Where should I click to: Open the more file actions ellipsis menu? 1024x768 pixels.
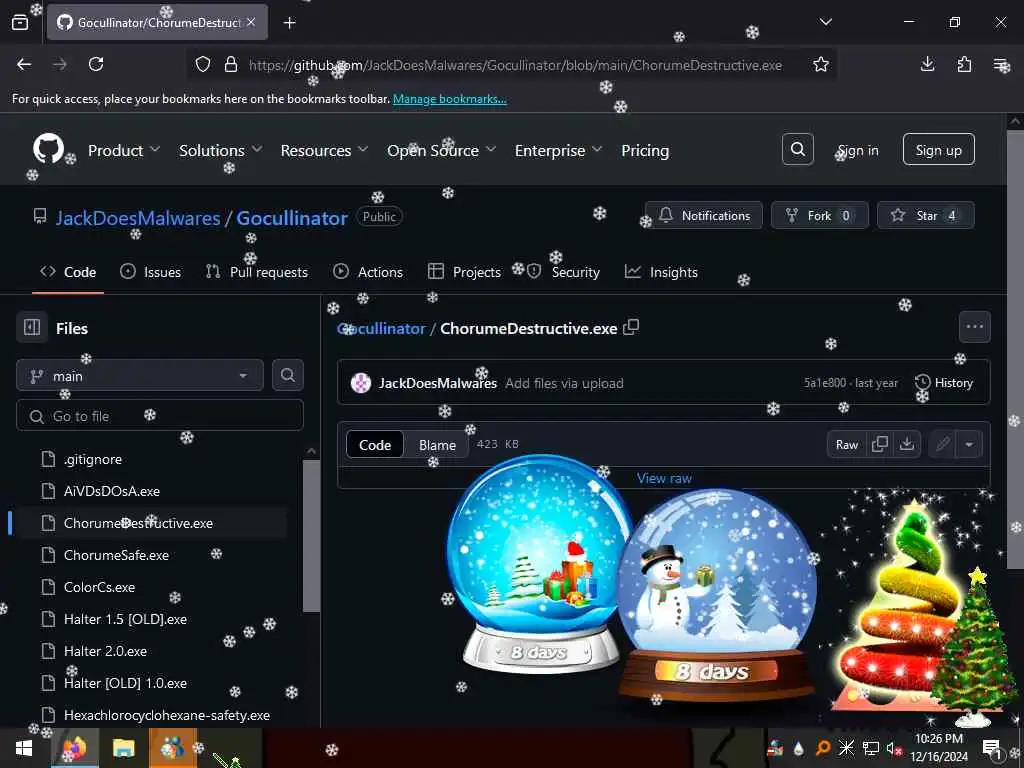[x=974, y=327]
